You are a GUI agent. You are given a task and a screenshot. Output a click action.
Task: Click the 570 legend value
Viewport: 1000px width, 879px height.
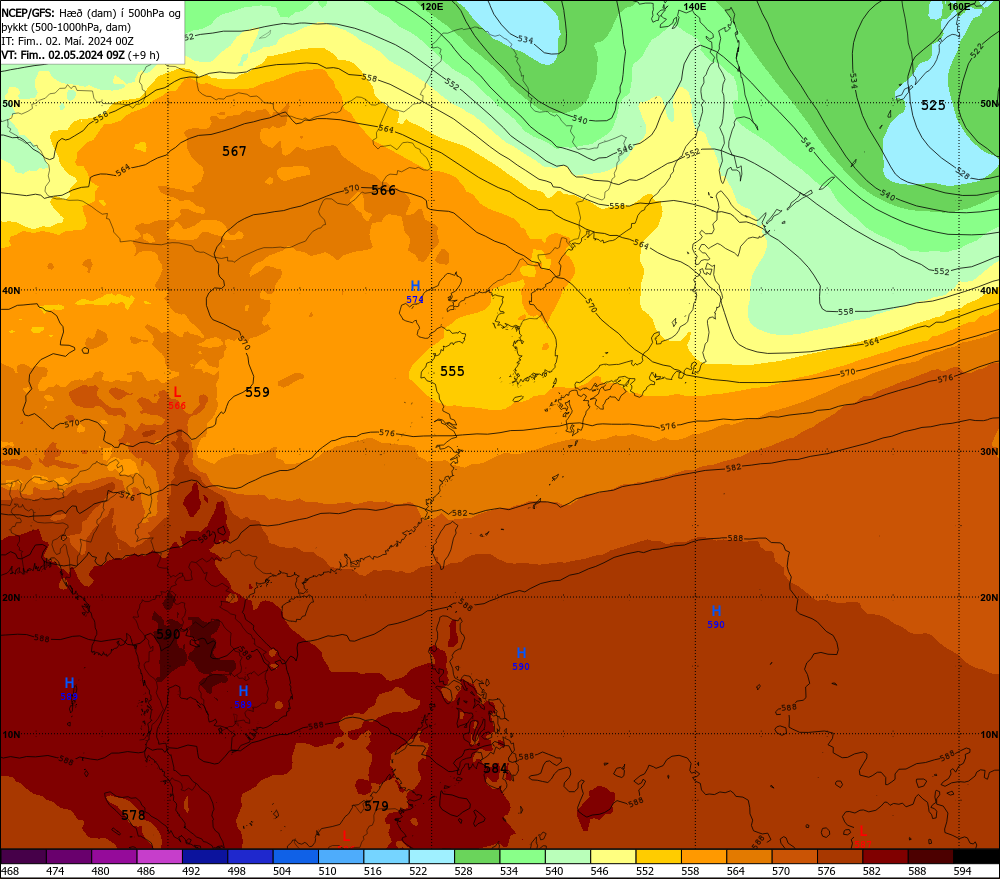coord(781,871)
